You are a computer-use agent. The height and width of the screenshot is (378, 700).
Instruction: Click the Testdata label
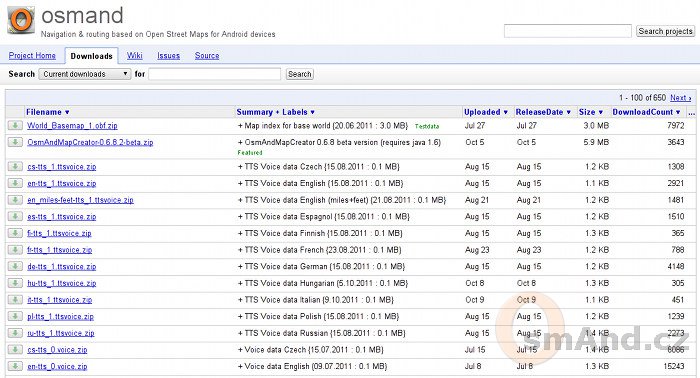pyautogui.click(x=427, y=126)
